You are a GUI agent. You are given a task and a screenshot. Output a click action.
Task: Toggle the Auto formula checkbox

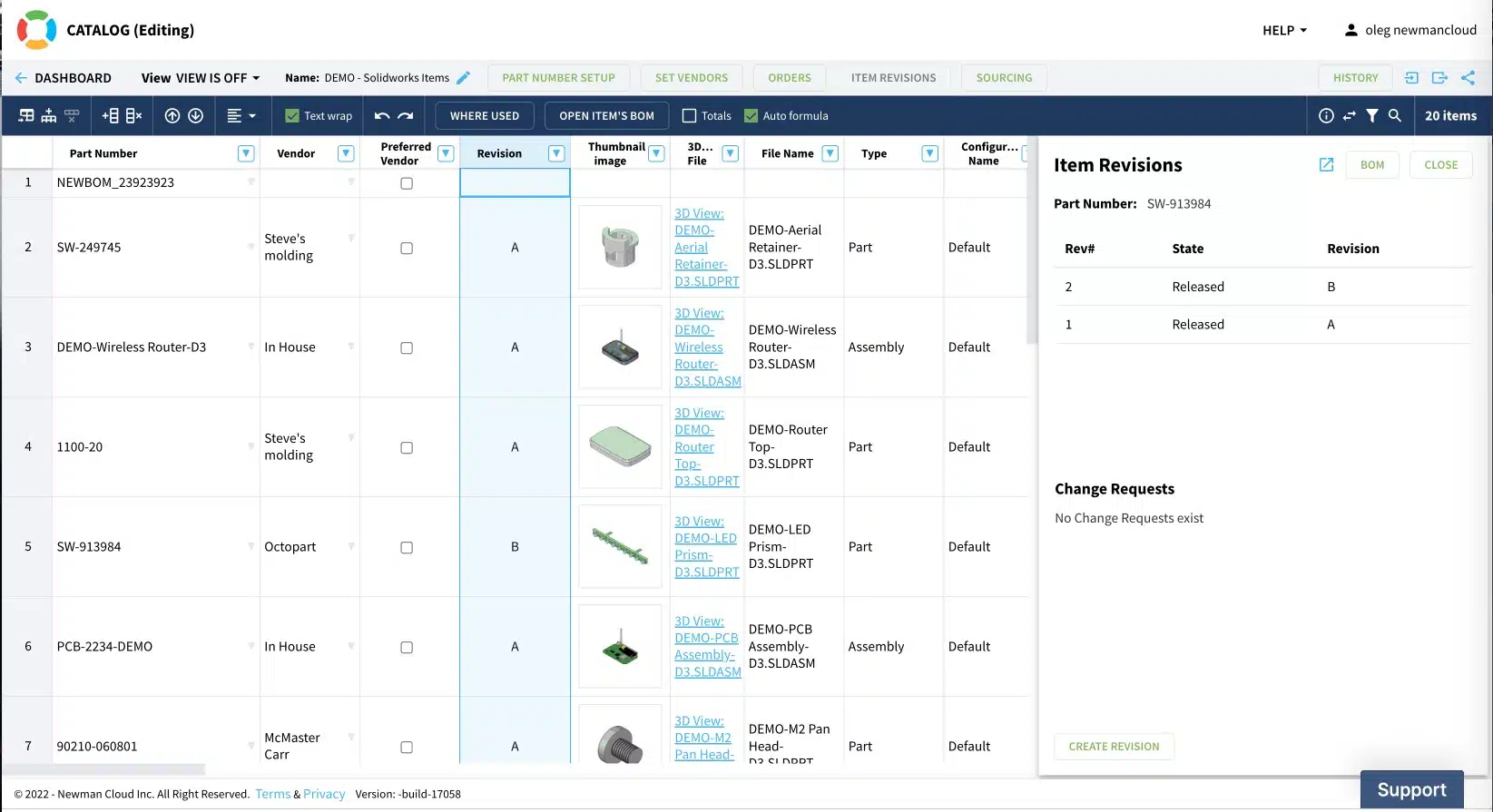751,116
